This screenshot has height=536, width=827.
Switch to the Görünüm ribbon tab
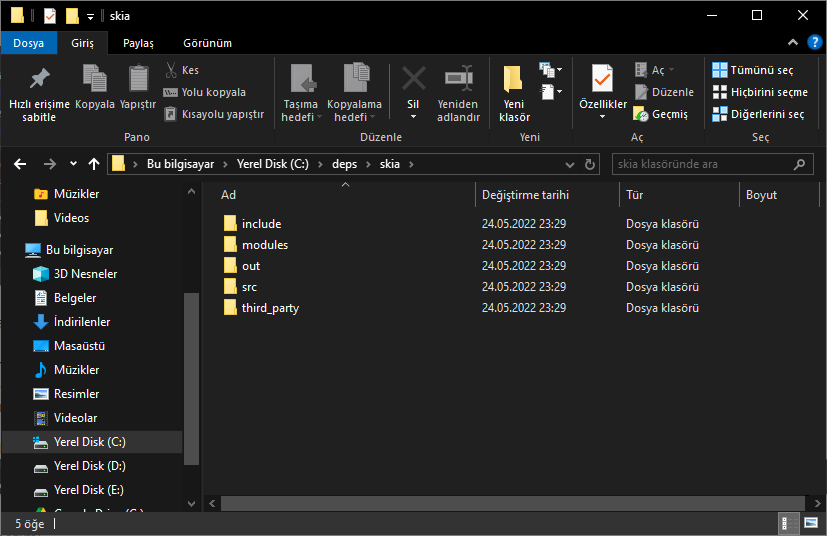coord(207,43)
